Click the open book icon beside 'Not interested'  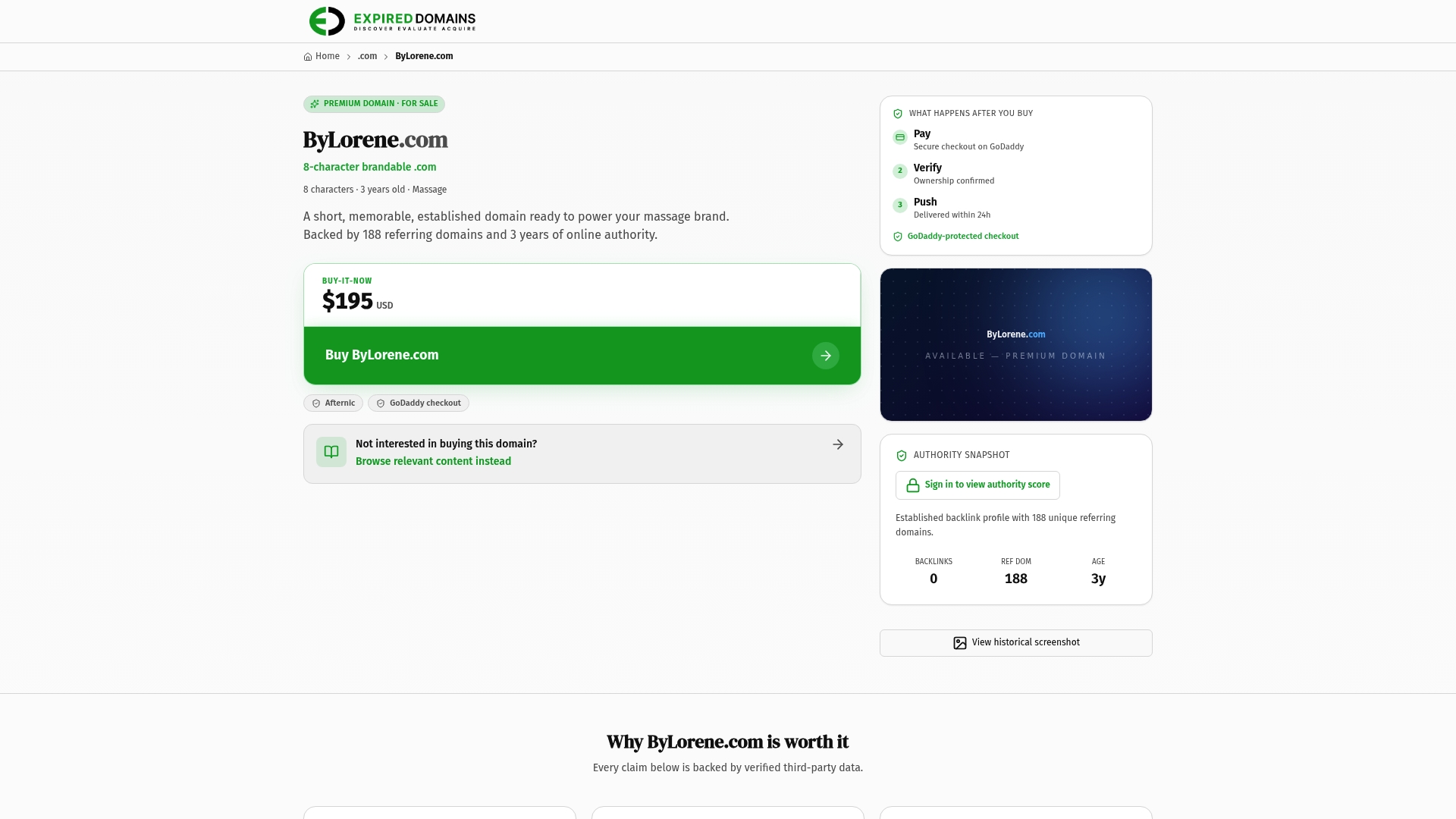click(x=331, y=452)
